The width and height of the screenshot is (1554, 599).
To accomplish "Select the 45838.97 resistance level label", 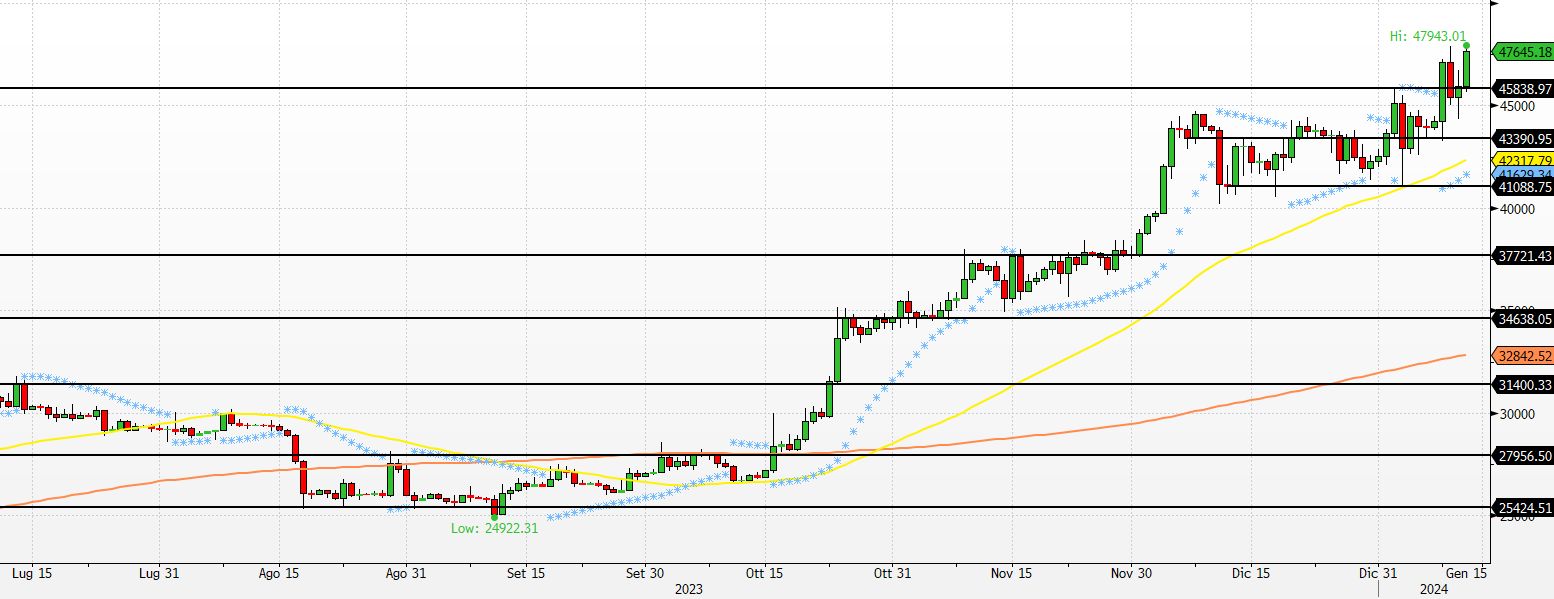I will pos(1523,89).
